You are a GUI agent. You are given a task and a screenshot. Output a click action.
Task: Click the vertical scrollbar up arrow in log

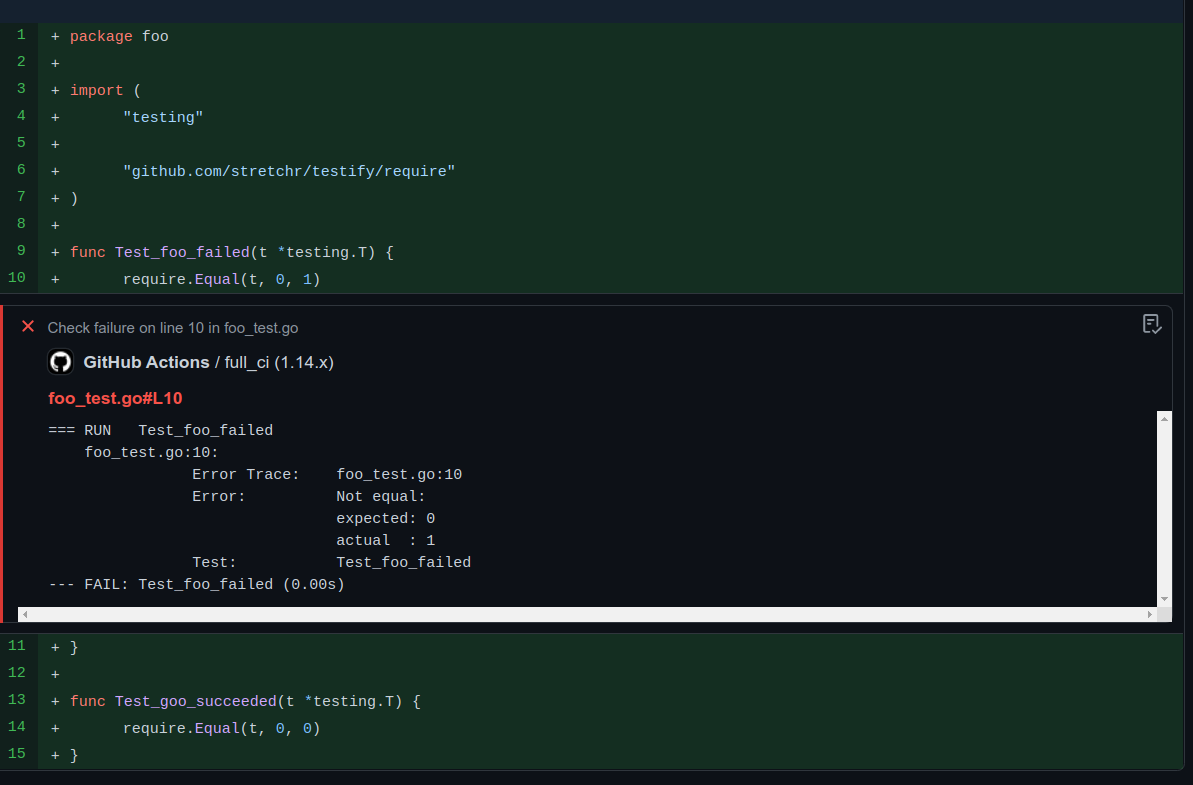pyautogui.click(x=1164, y=419)
